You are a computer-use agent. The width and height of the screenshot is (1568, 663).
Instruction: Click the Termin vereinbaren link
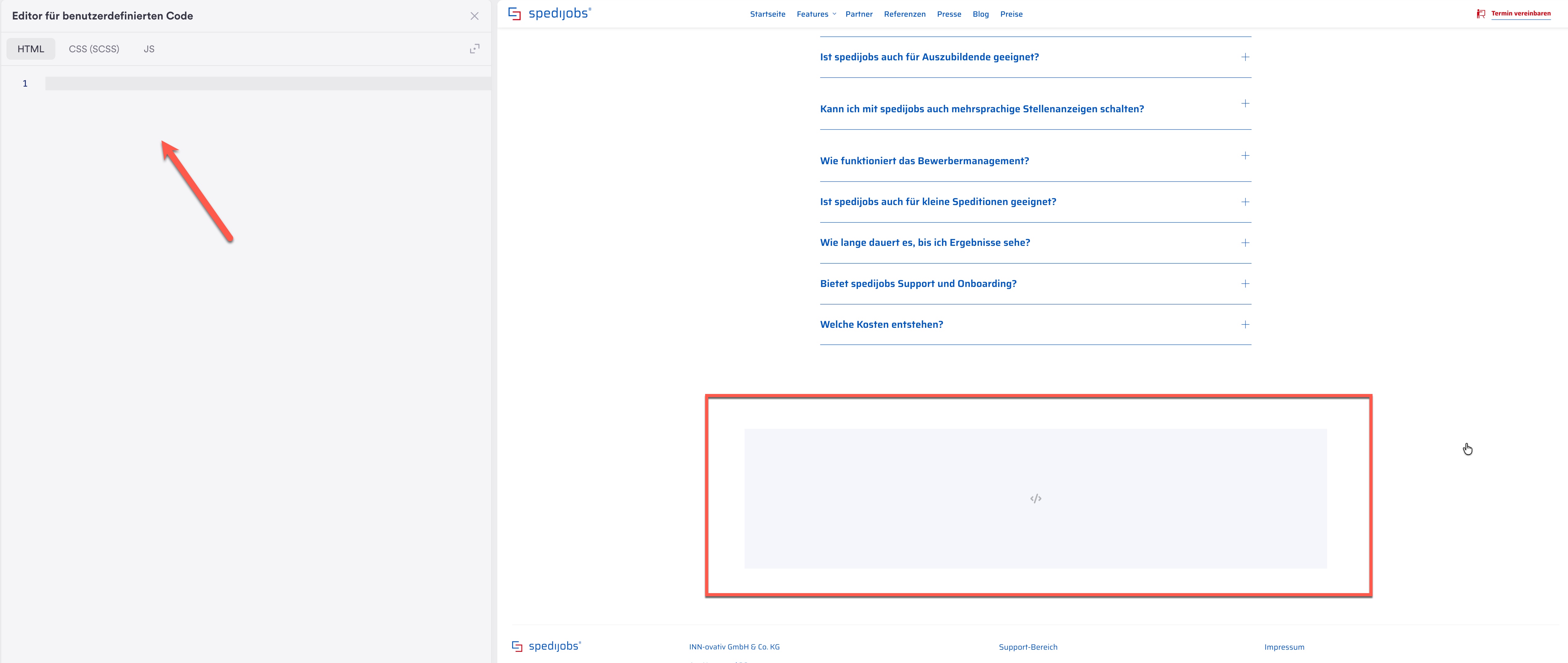[1520, 13]
